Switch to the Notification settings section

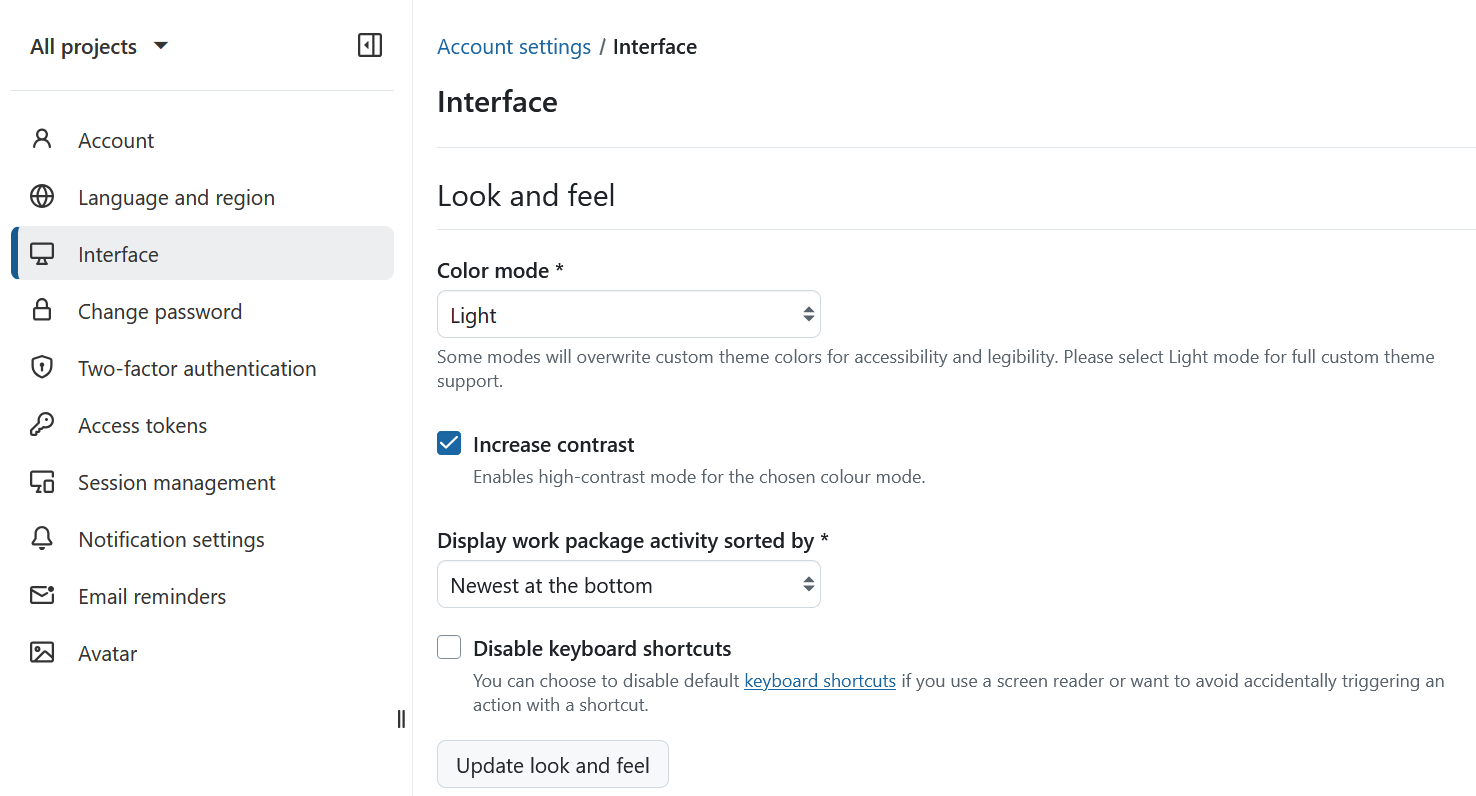(x=171, y=539)
